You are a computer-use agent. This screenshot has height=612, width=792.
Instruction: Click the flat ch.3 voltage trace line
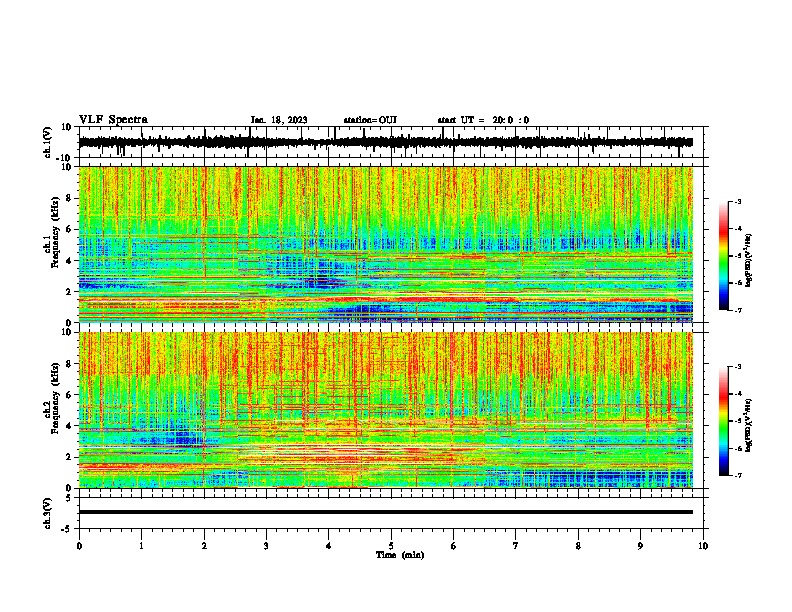click(x=386, y=512)
